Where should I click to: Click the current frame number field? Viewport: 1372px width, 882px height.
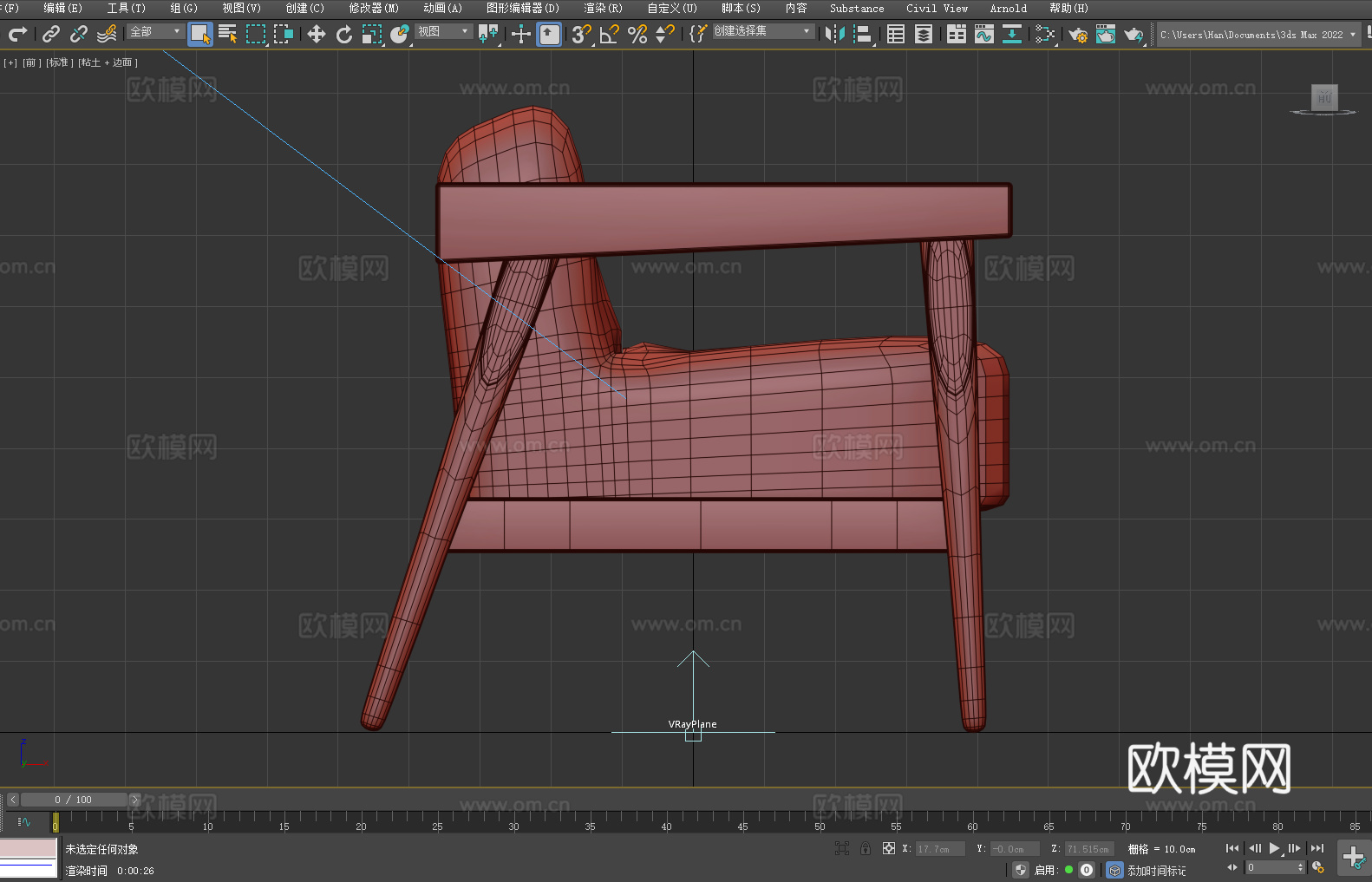(1271, 867)
